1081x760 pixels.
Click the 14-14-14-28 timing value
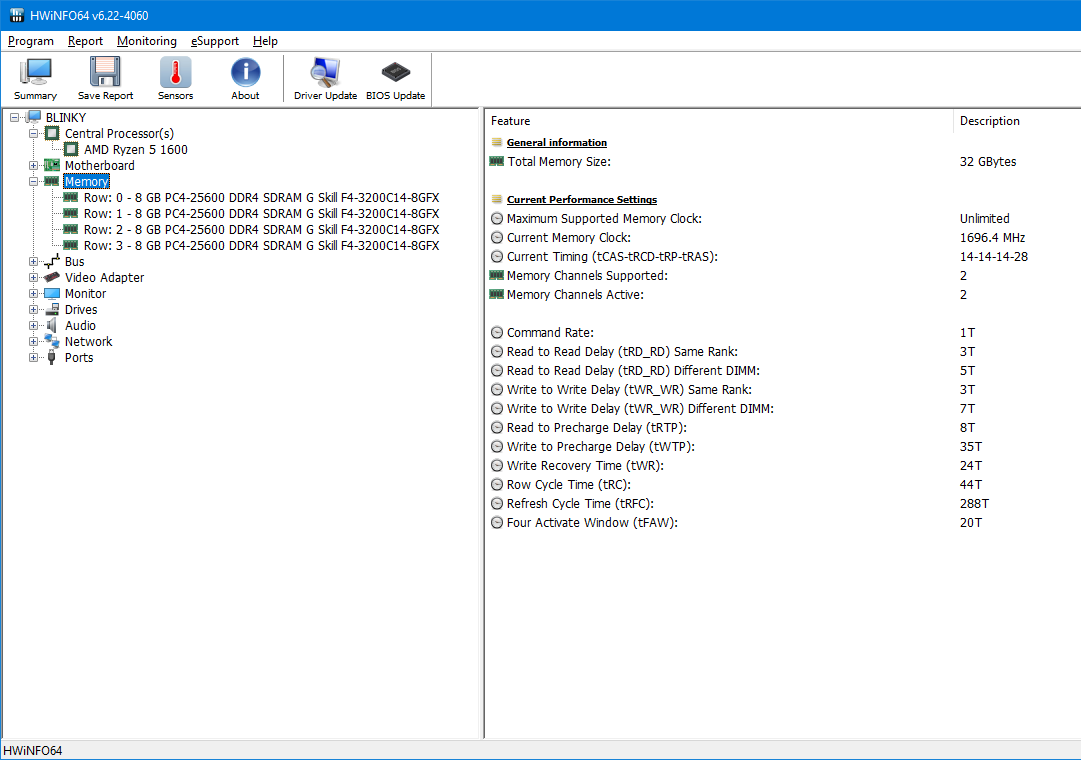[993, 257]
